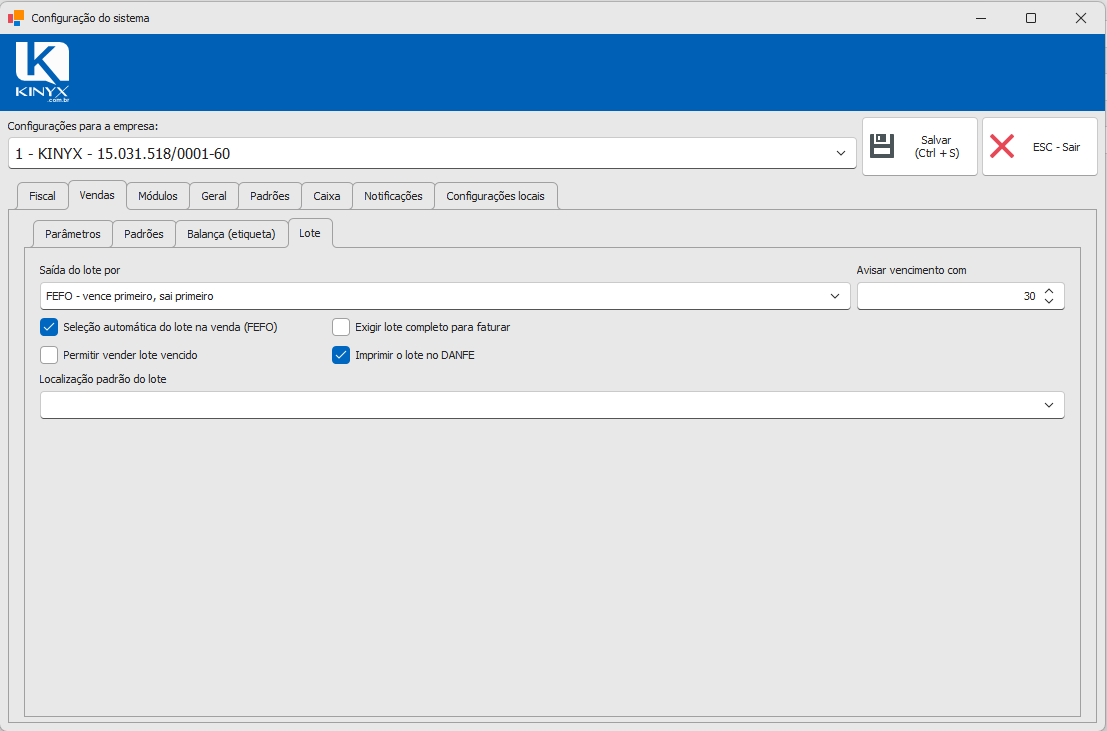Viewport: 1107px width, 731px height.
Task: Open the Caixa tab
Action: [x=327, y=196]
